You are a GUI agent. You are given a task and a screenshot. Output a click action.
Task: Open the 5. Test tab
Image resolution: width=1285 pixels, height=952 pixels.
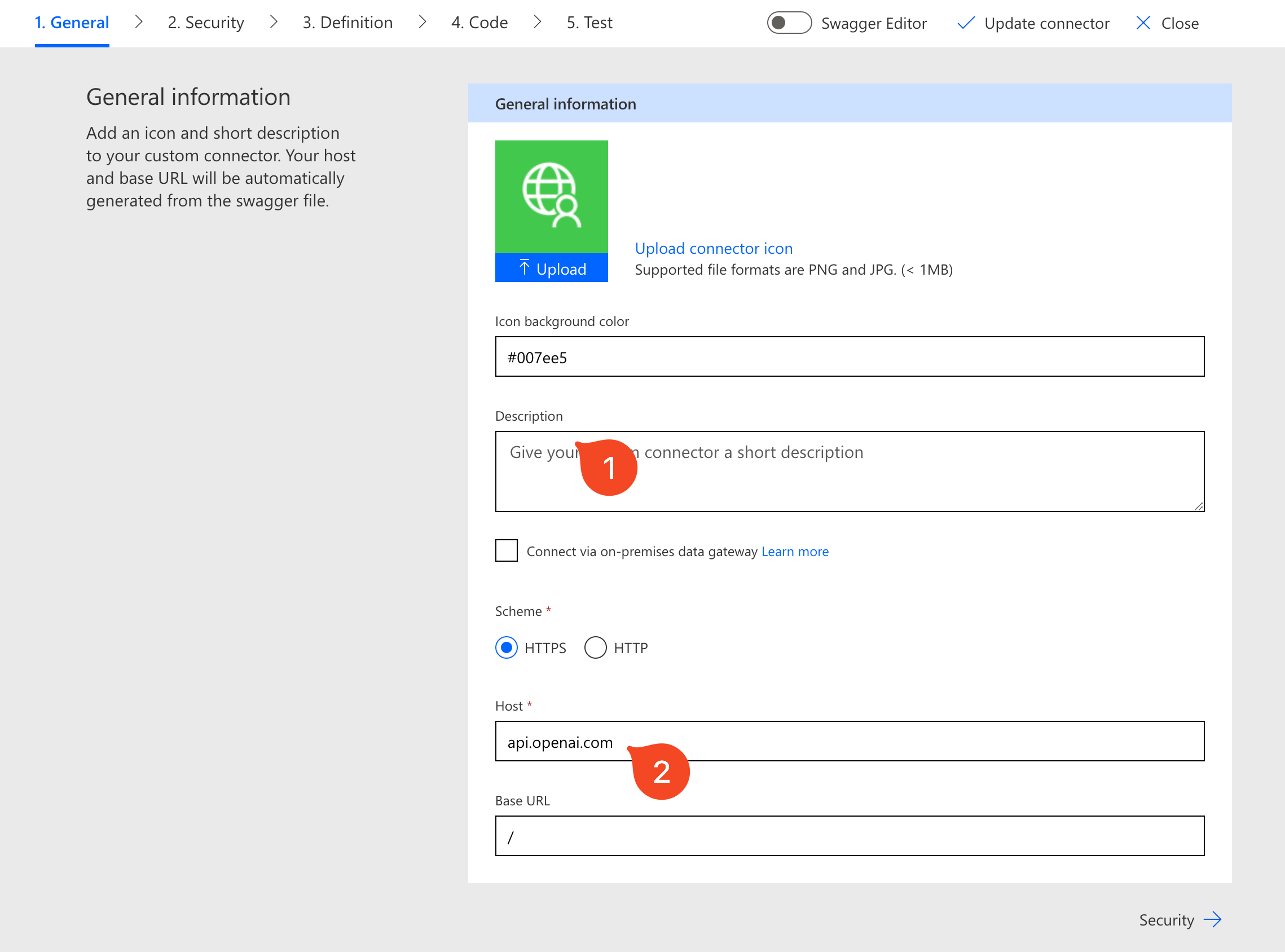[x=589, y=23]
